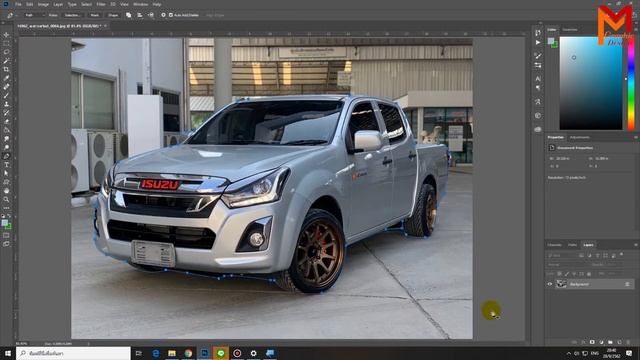
Task: Open the Properties panel flyout menu
Action: (636, 138)
